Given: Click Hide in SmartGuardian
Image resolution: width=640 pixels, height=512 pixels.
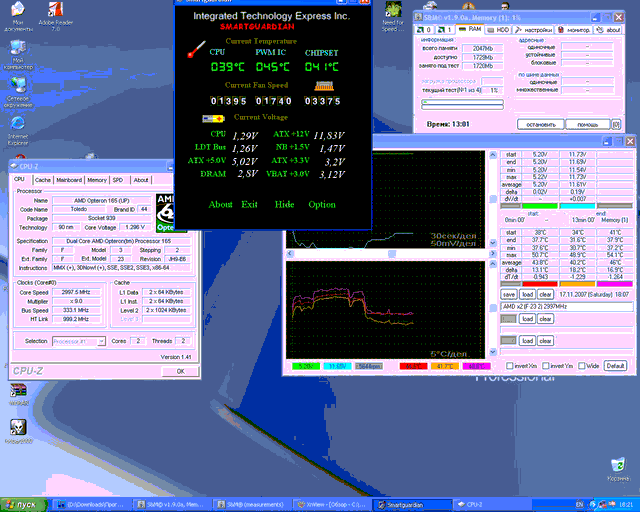Looking at the screenshot, I should [x=284, y=205].
